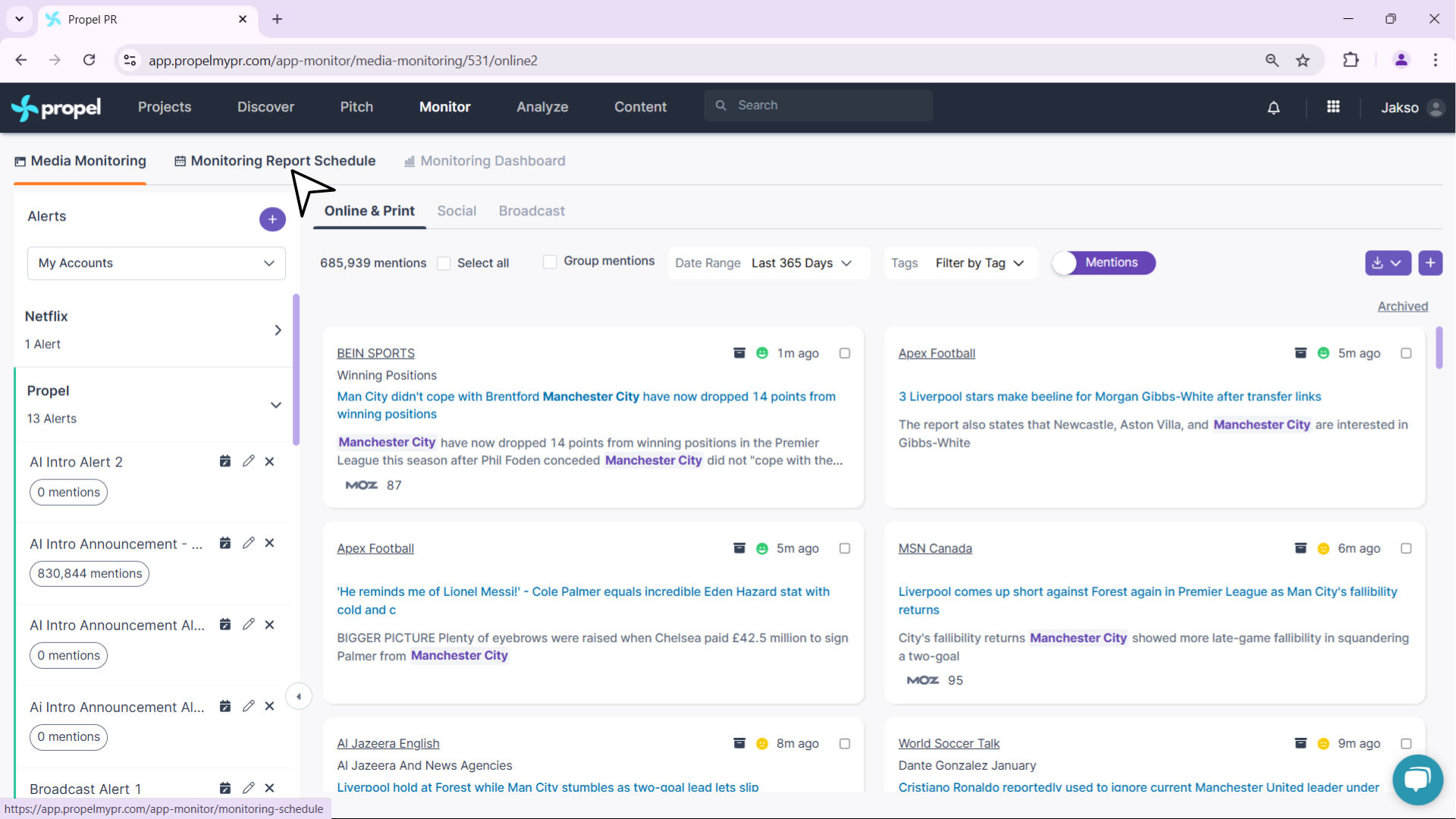
Task: Open schedule icon for AI Intro Alert 2
Action: [225, 461]
